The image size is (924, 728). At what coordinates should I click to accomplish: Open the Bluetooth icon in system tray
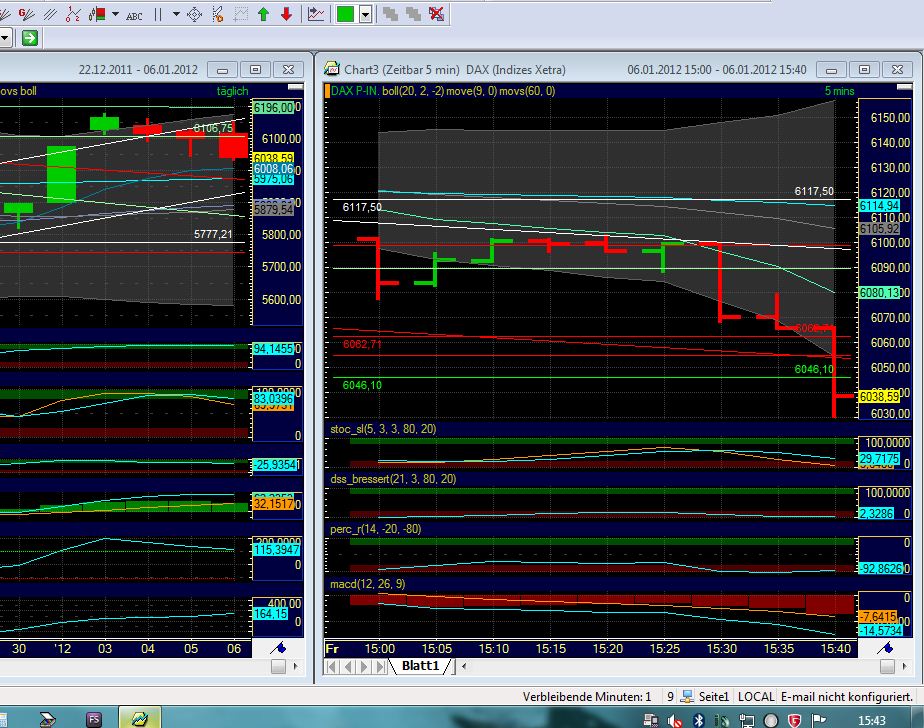point(698,721)
